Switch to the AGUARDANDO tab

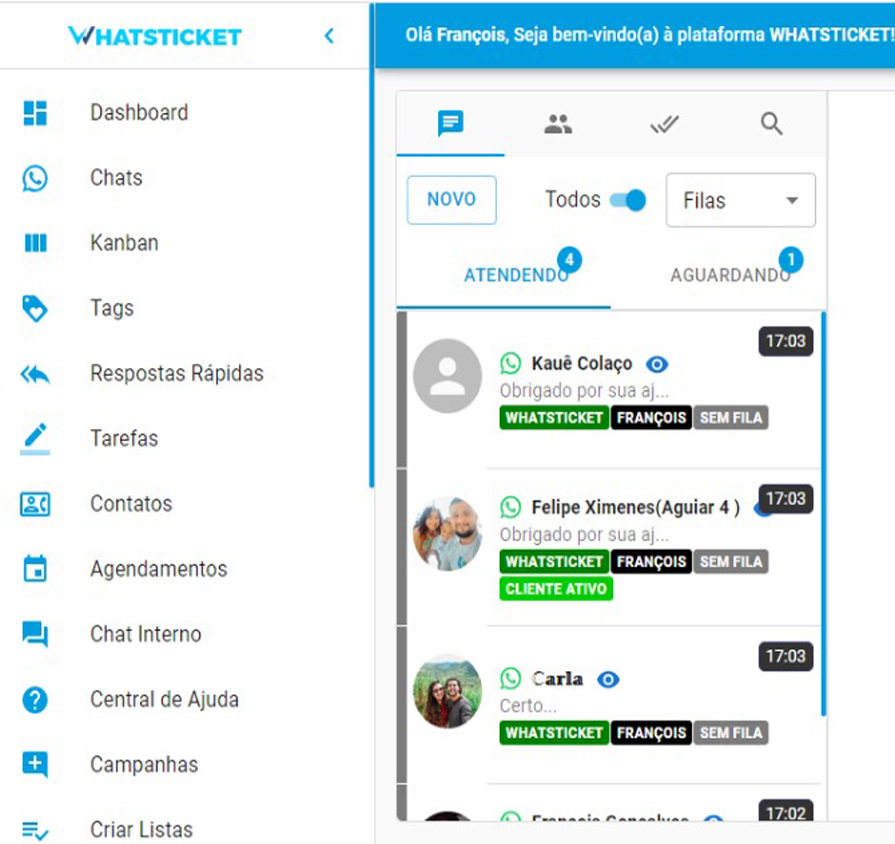(730, 275)
